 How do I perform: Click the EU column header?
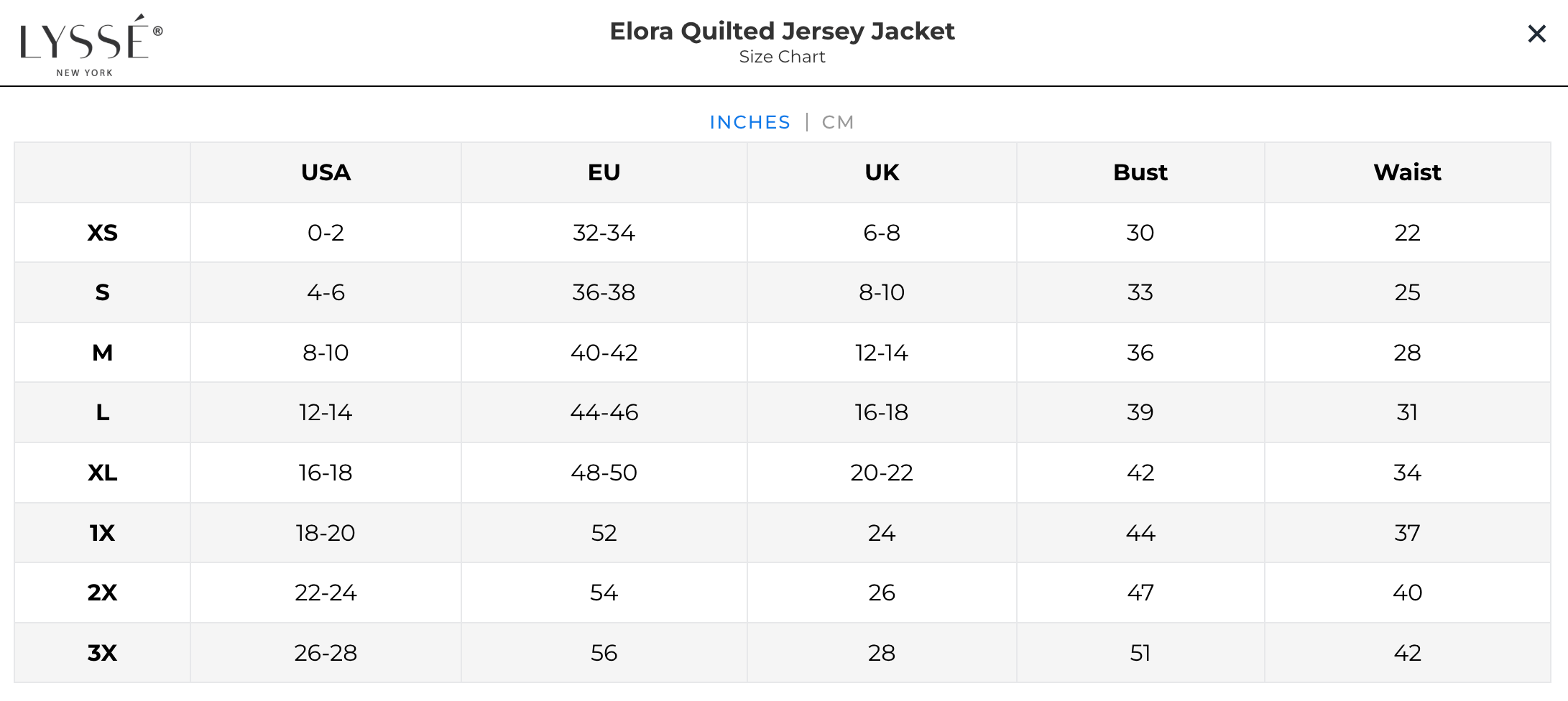coord(604,173)
